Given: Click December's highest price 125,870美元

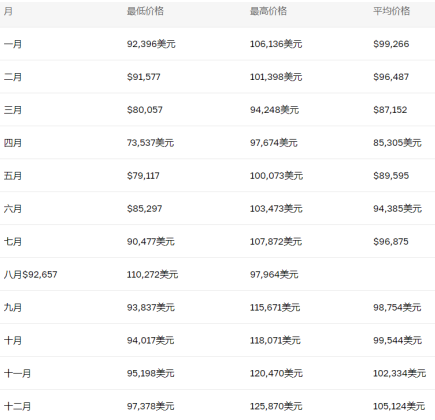Looking at the screenshot, I should tap(276, 406).
